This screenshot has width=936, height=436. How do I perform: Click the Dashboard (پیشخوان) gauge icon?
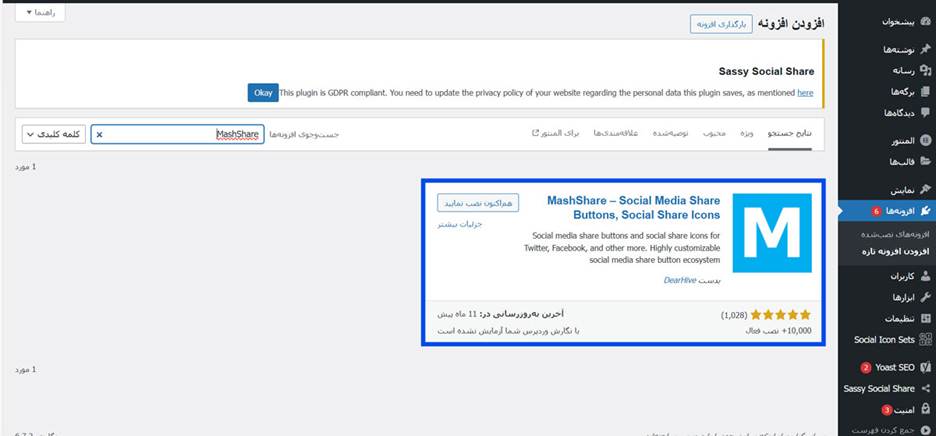pos(925,22)
